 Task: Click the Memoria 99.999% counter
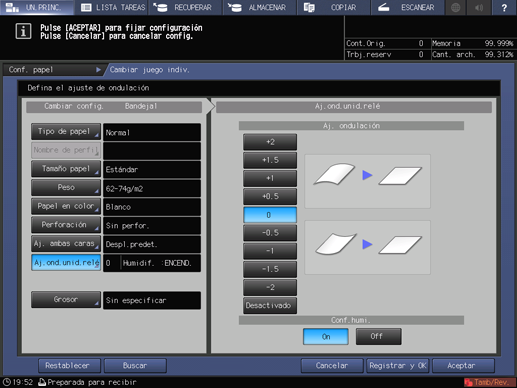click(473, 43)
